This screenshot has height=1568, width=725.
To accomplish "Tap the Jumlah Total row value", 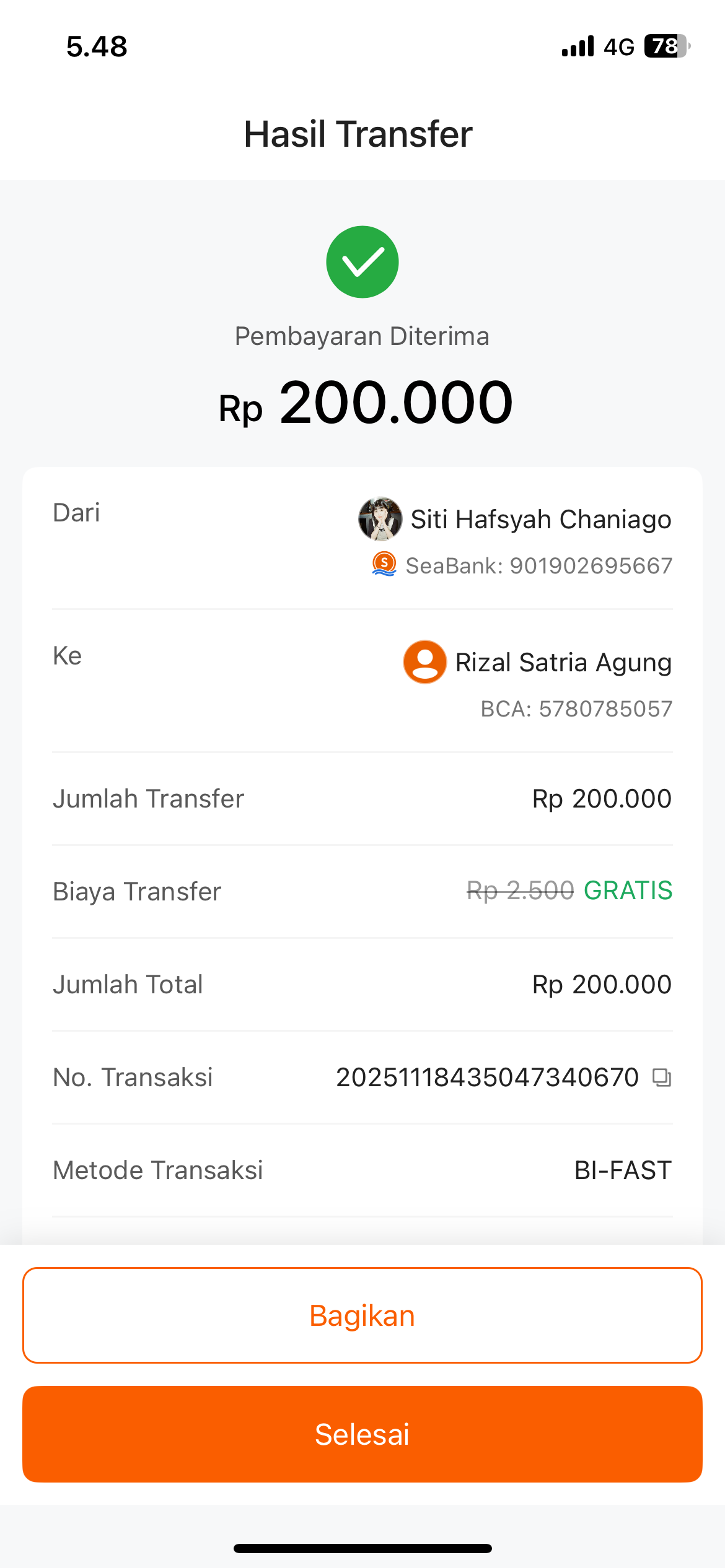I will (602, 985).
